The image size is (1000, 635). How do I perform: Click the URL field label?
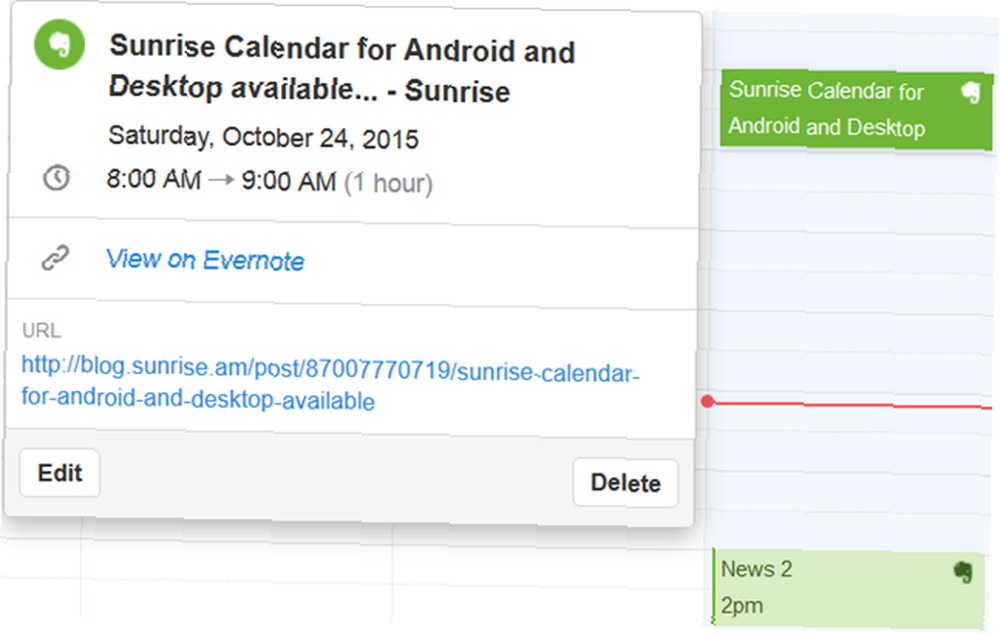(x=41, y=330)
